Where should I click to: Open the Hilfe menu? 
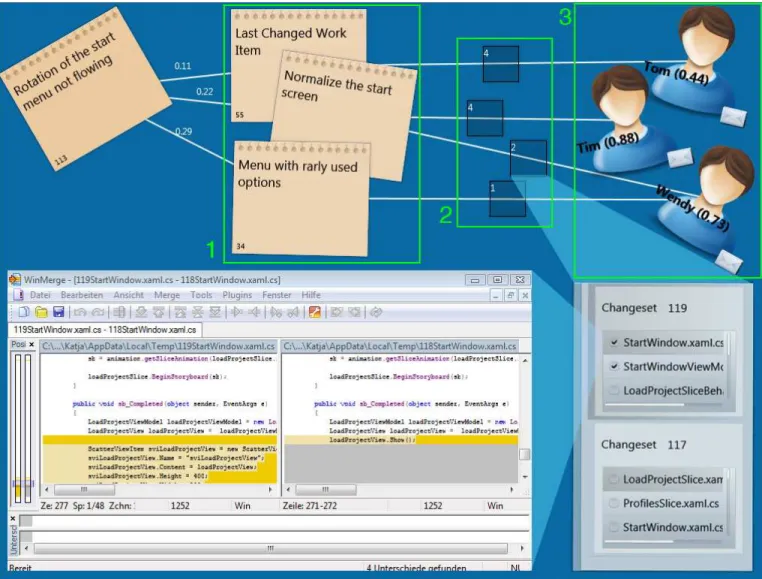click(311, 295)
